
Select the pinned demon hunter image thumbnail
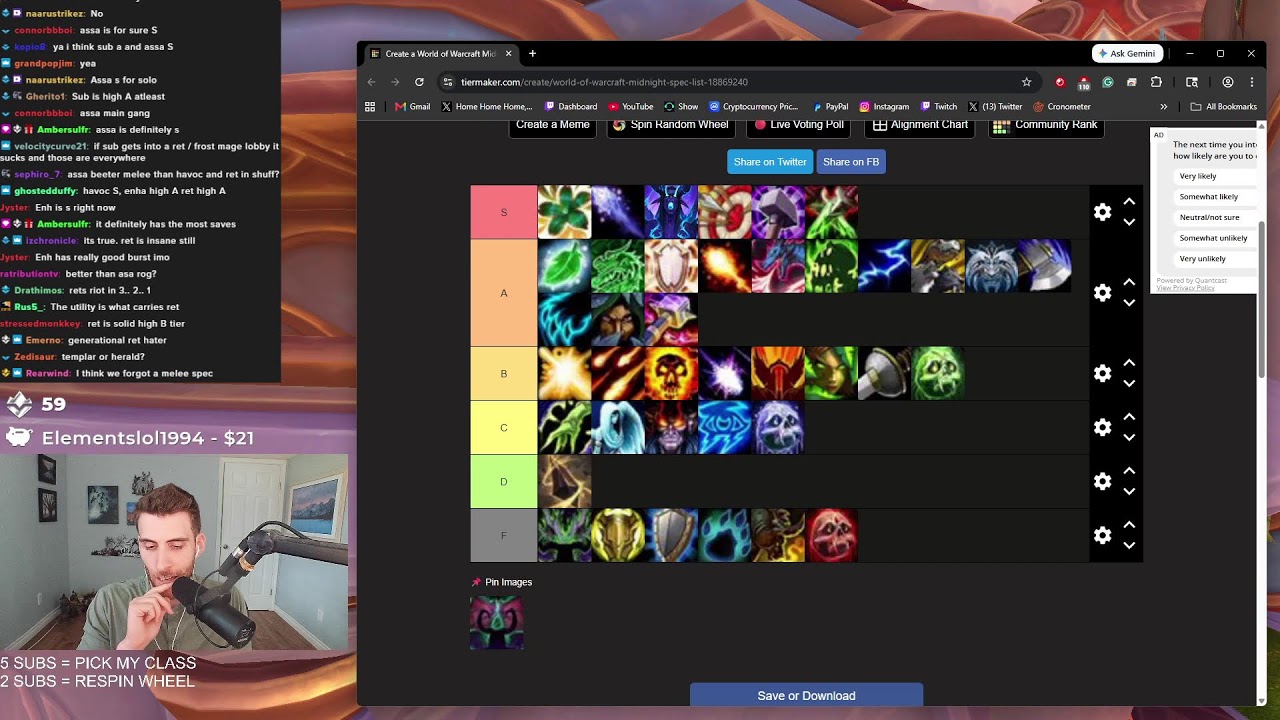pyautogui.click(x=497, y=623)
